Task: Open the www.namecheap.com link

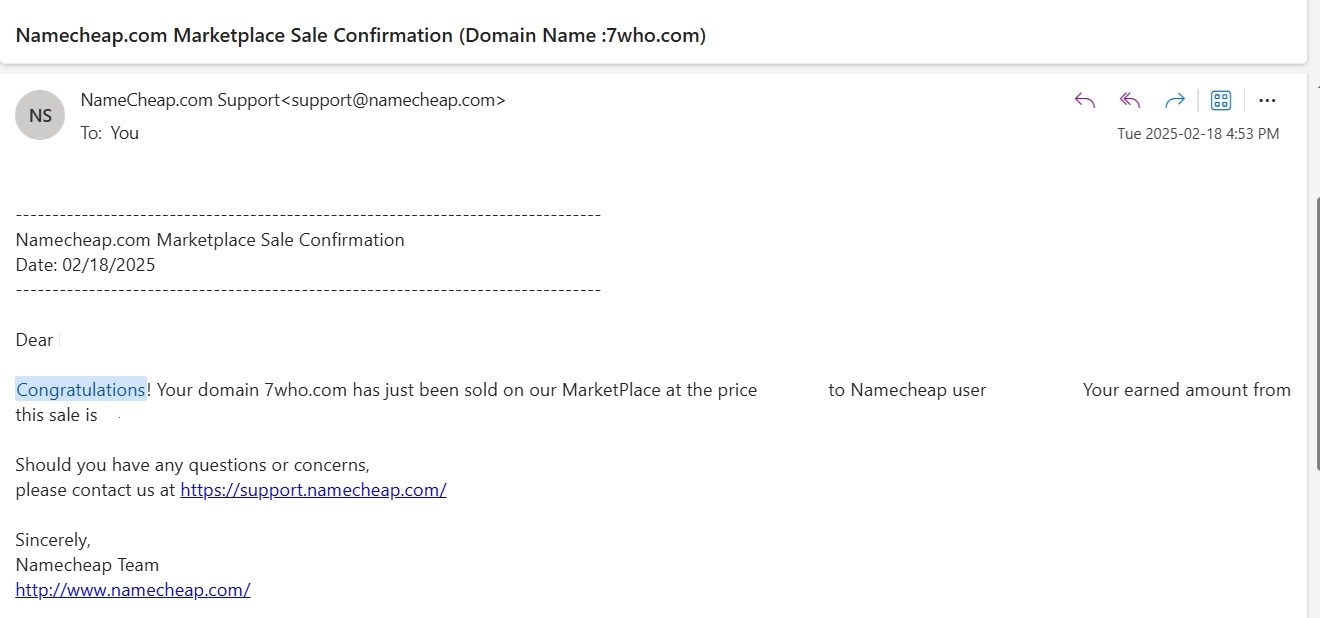Action: 133,590
